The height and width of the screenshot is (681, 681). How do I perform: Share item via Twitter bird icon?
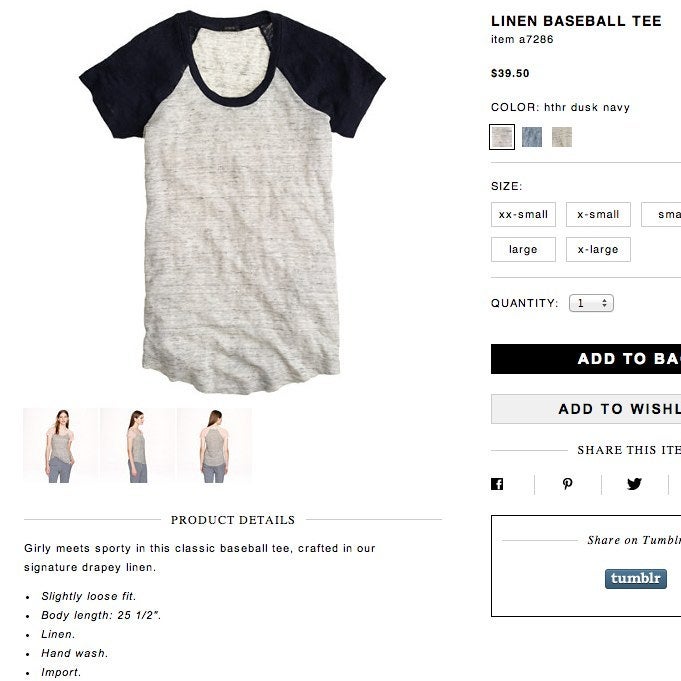(634, 484)
